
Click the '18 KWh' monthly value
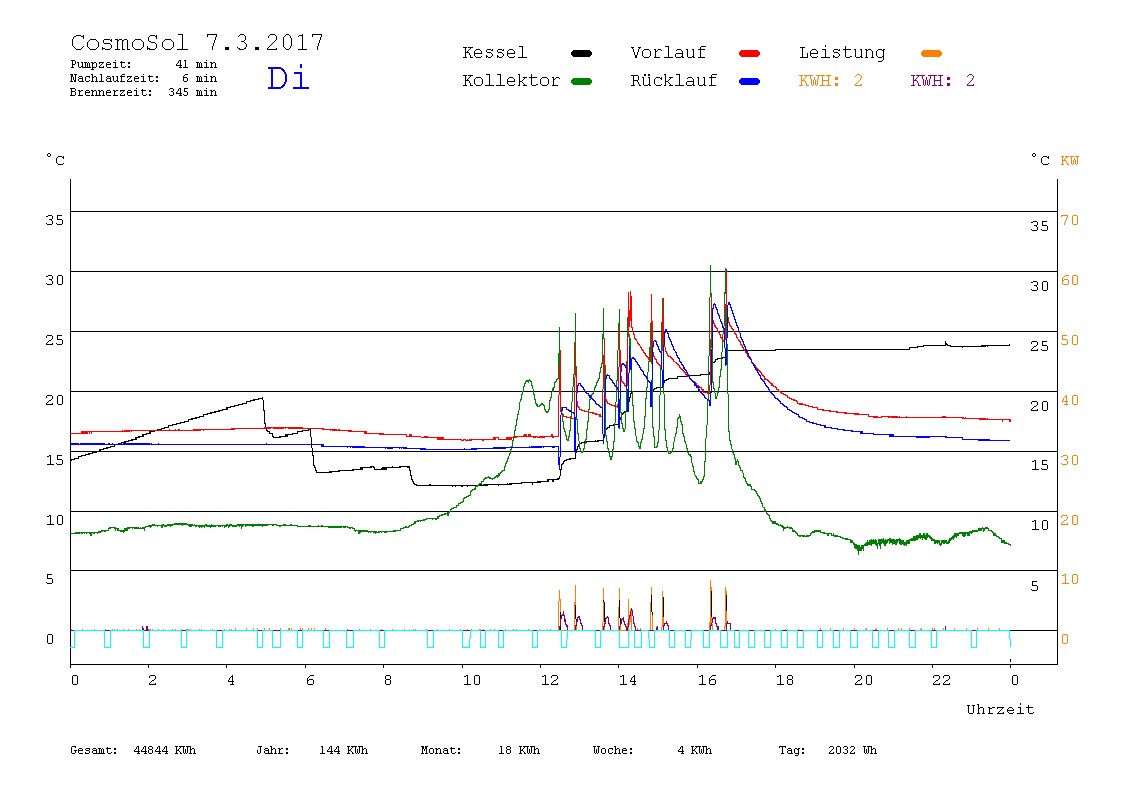point(519,750)
